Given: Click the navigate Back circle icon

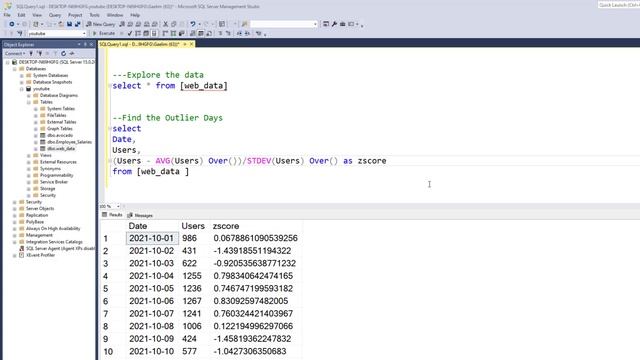Looking at the screenshot, I should (x=12, y=24).
